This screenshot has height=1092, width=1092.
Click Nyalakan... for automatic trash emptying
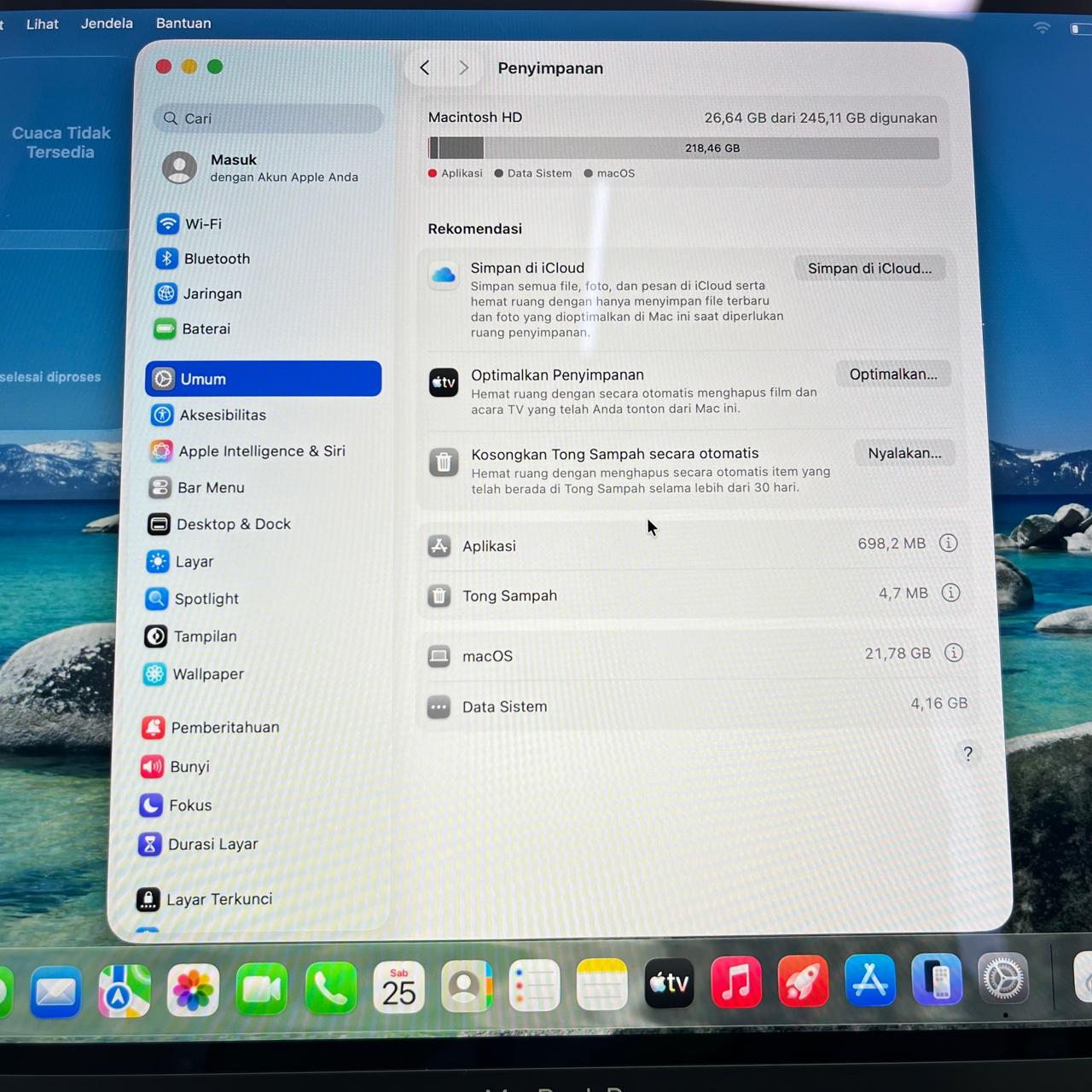904,453
